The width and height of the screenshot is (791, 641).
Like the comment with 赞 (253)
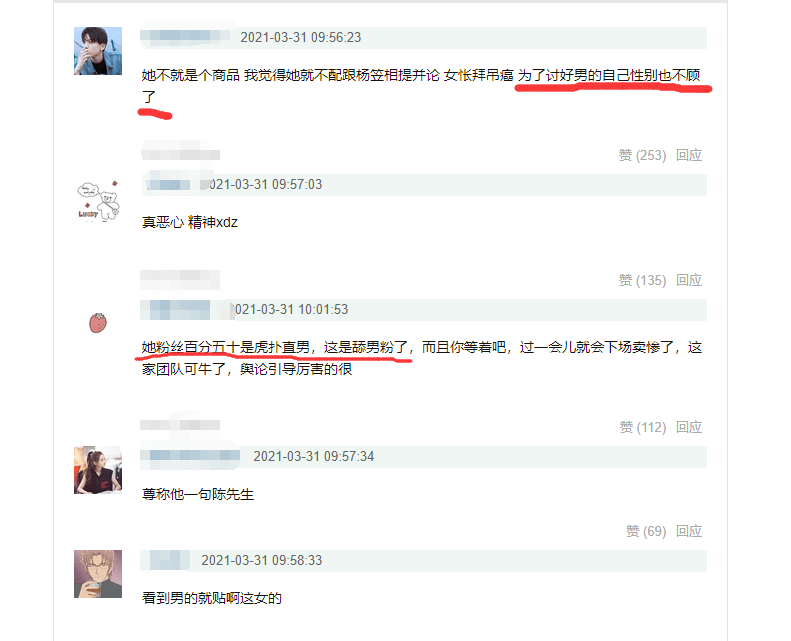[x=642, y=155]
